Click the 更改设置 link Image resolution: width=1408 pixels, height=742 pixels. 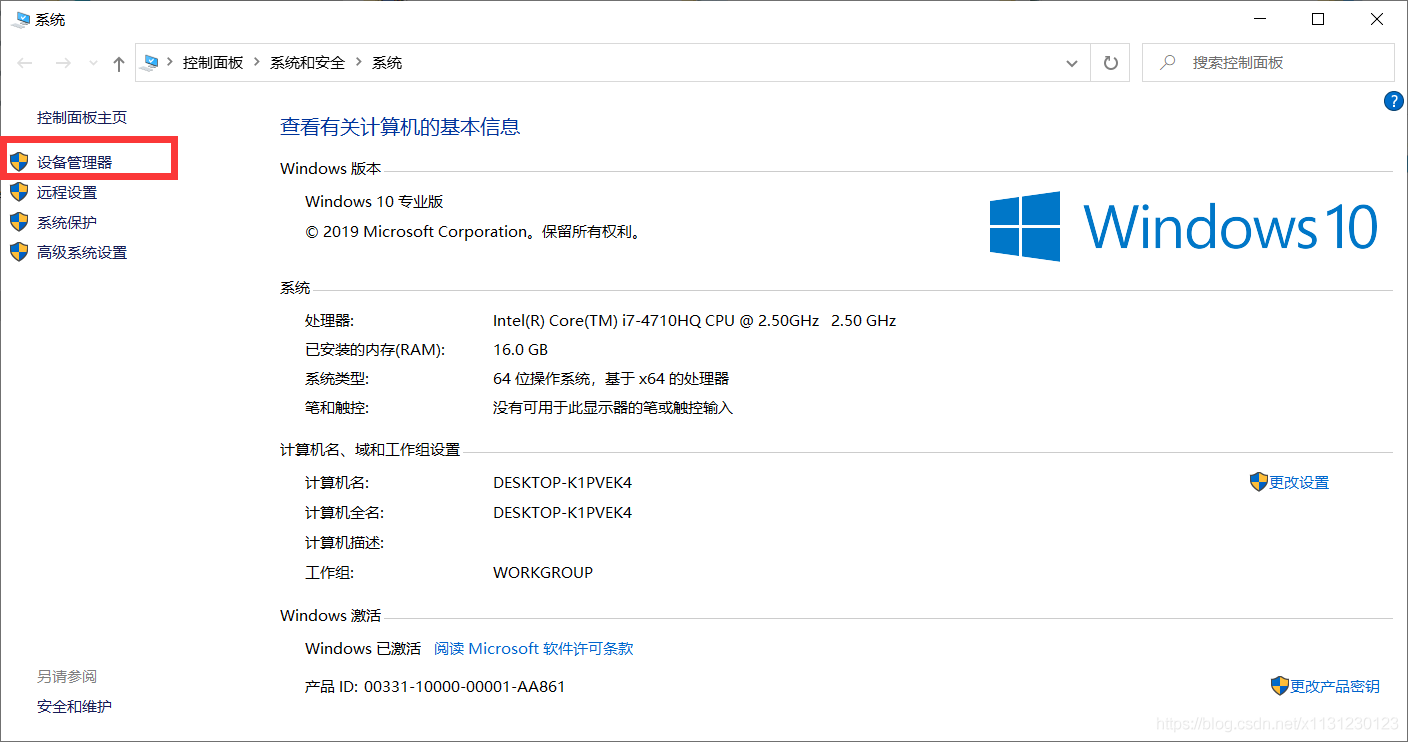1299,483
